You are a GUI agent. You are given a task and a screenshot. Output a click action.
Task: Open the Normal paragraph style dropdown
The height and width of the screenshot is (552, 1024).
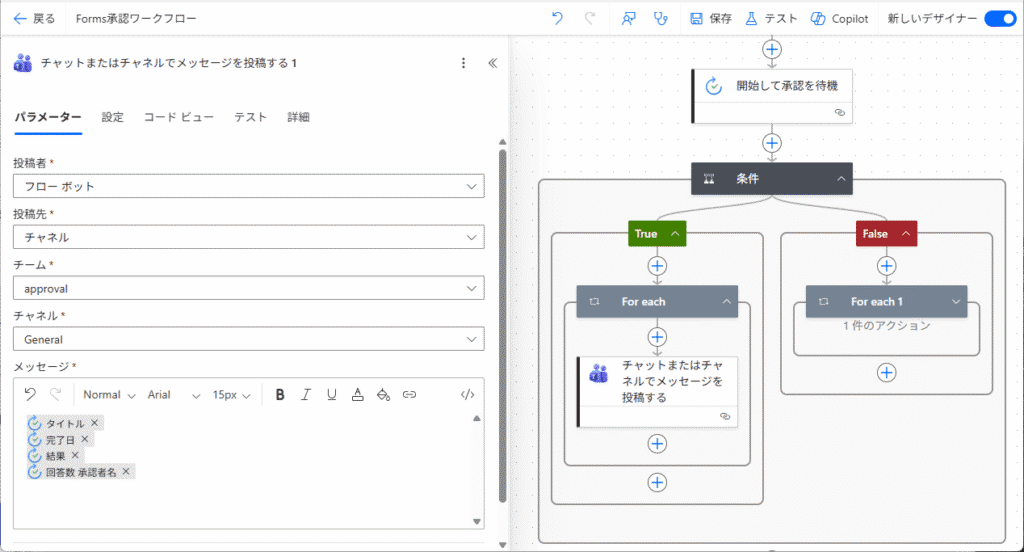pyautogui.click(x=109, y=395)
